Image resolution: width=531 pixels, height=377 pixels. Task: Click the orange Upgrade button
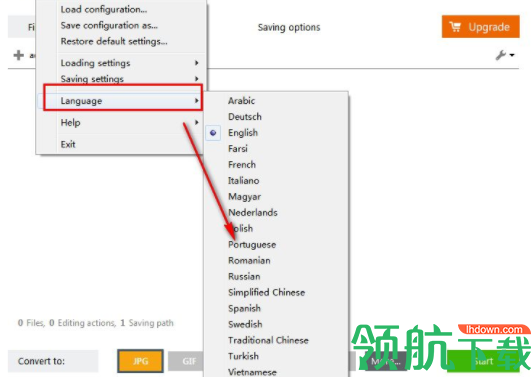click(481, 26)
